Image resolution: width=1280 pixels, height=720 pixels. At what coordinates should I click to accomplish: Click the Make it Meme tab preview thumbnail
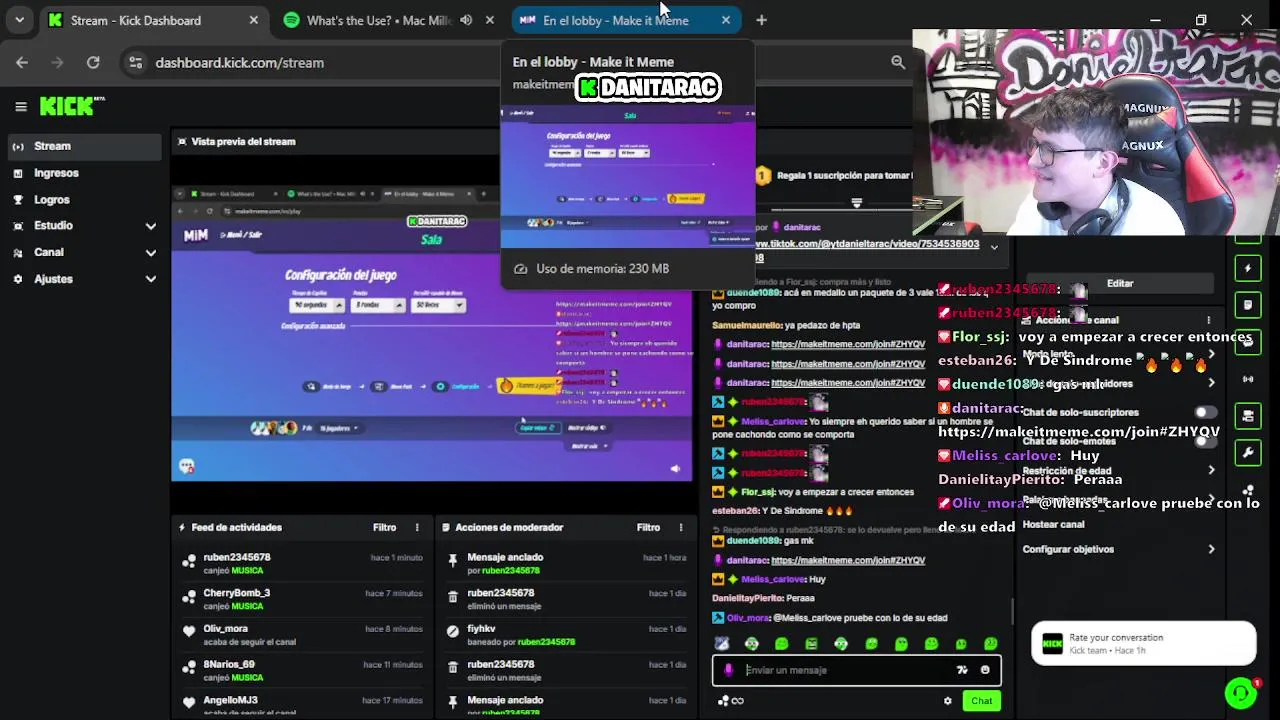(628, 176)
